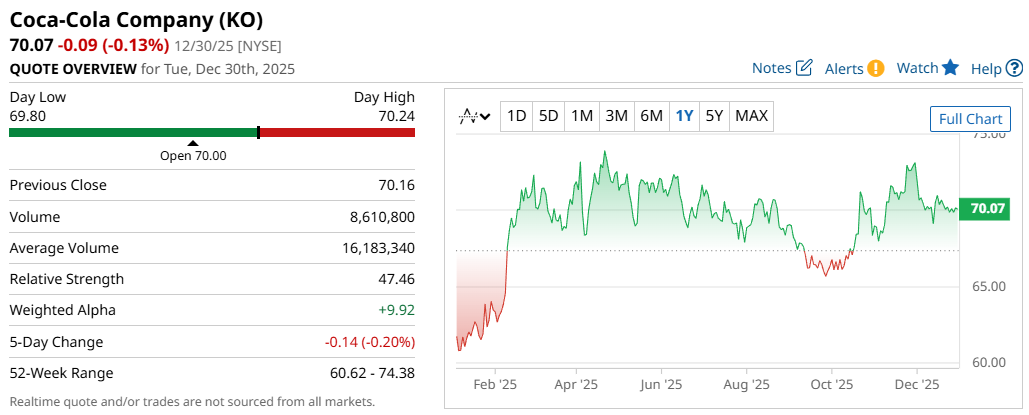Switch chart to 5D range
Screen dimensions: 1029x415
coord(548,116)
